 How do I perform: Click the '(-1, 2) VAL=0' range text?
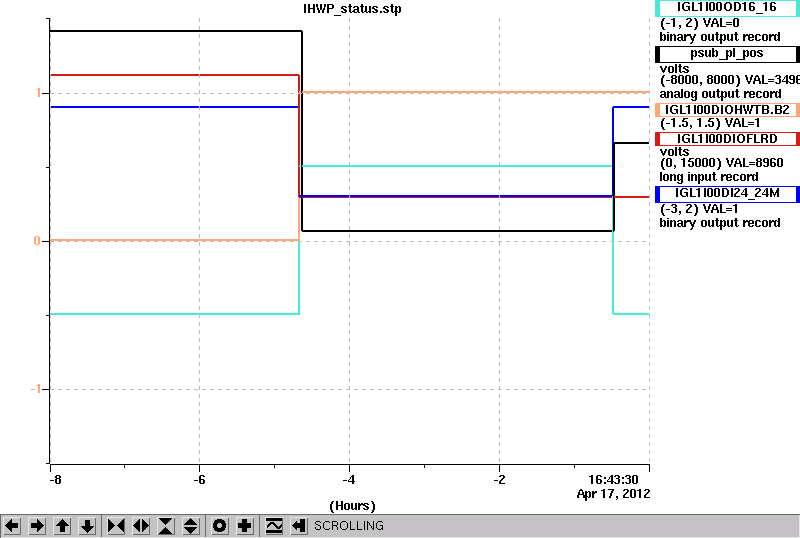tap(699, 23)
